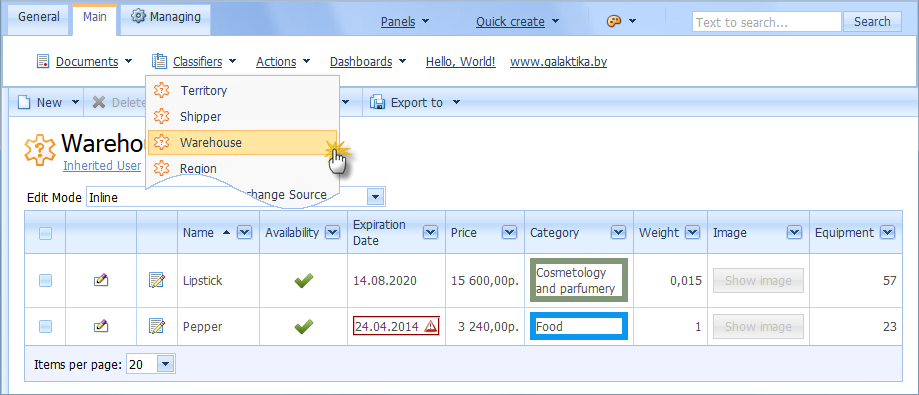Choose Region from Classifiers menu
919x395 pixels.
(242, 168)
